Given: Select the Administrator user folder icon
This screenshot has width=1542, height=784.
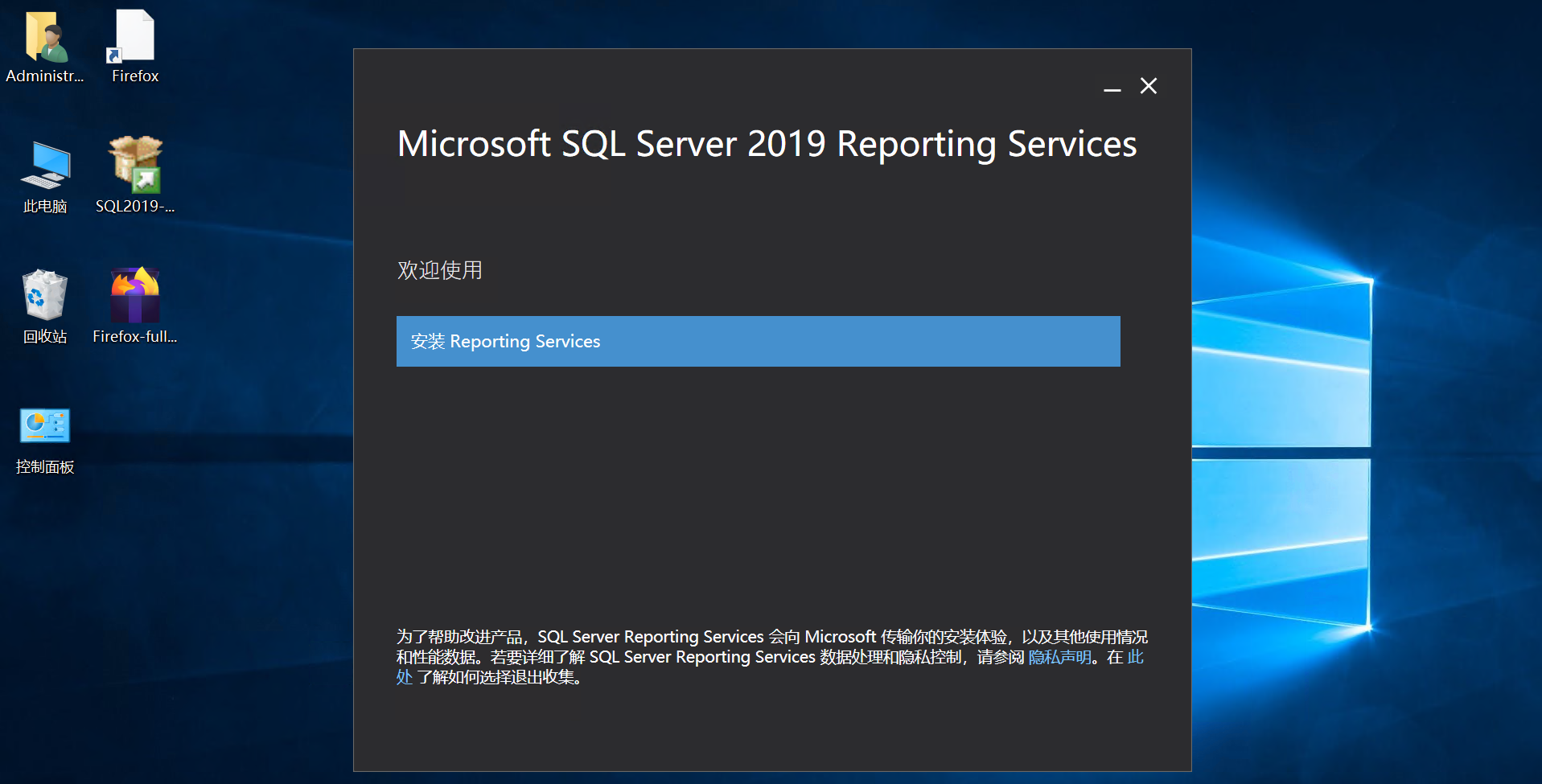Looking at the screenshot, I should (x=46, y=37).
